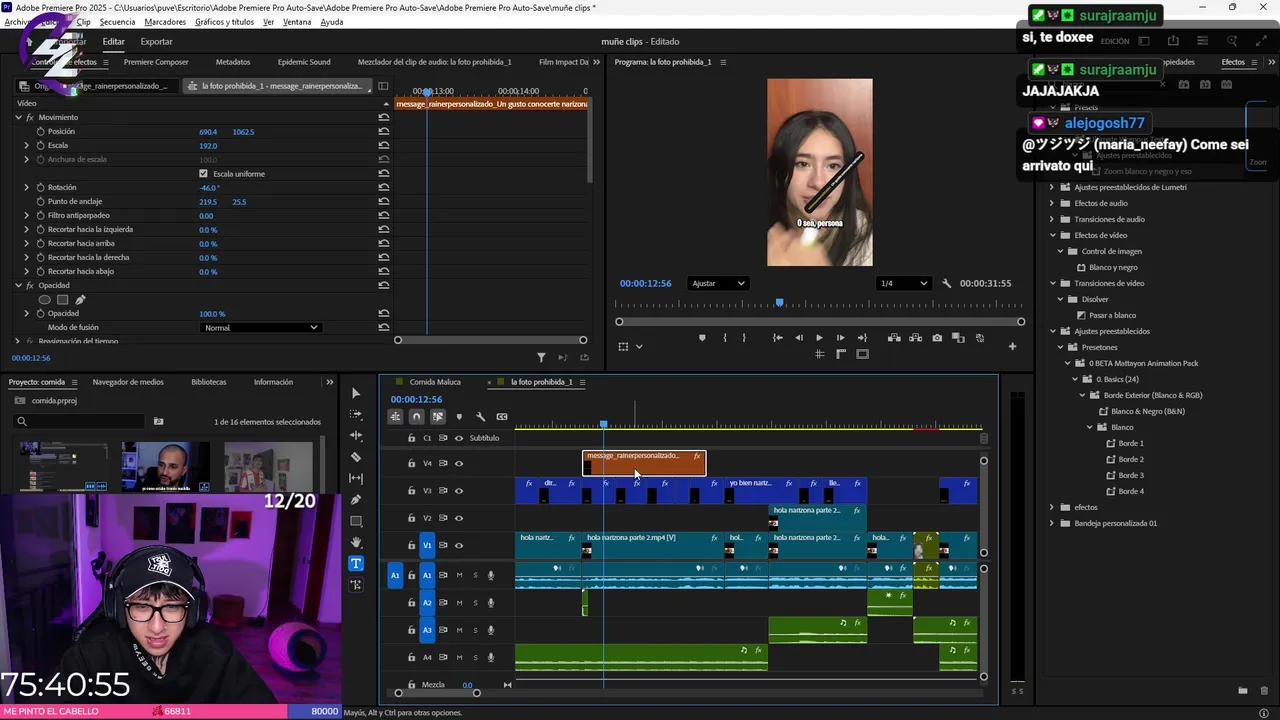Open the Editar workspace
1280x720 pixels.
[x=114, y=41]
